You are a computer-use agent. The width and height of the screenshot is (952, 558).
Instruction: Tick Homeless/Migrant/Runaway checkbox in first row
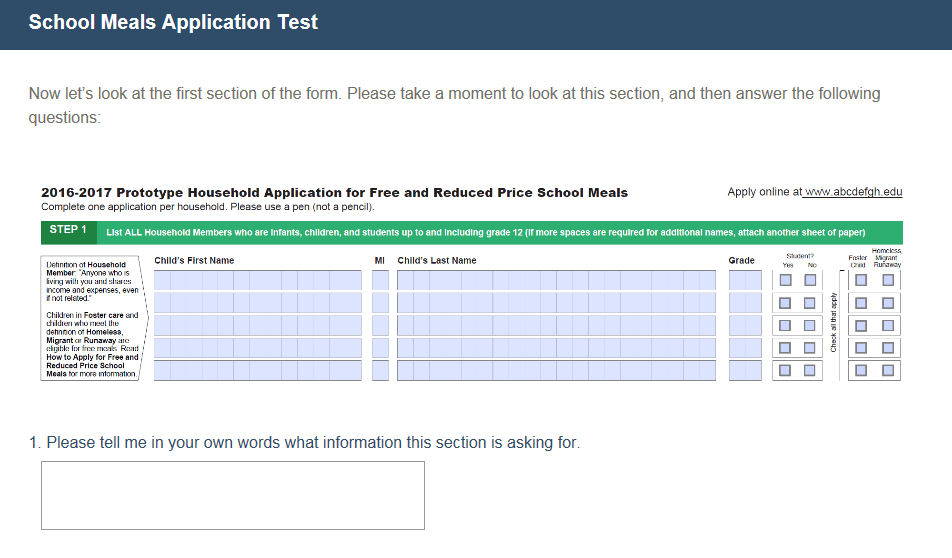[888, 280]
